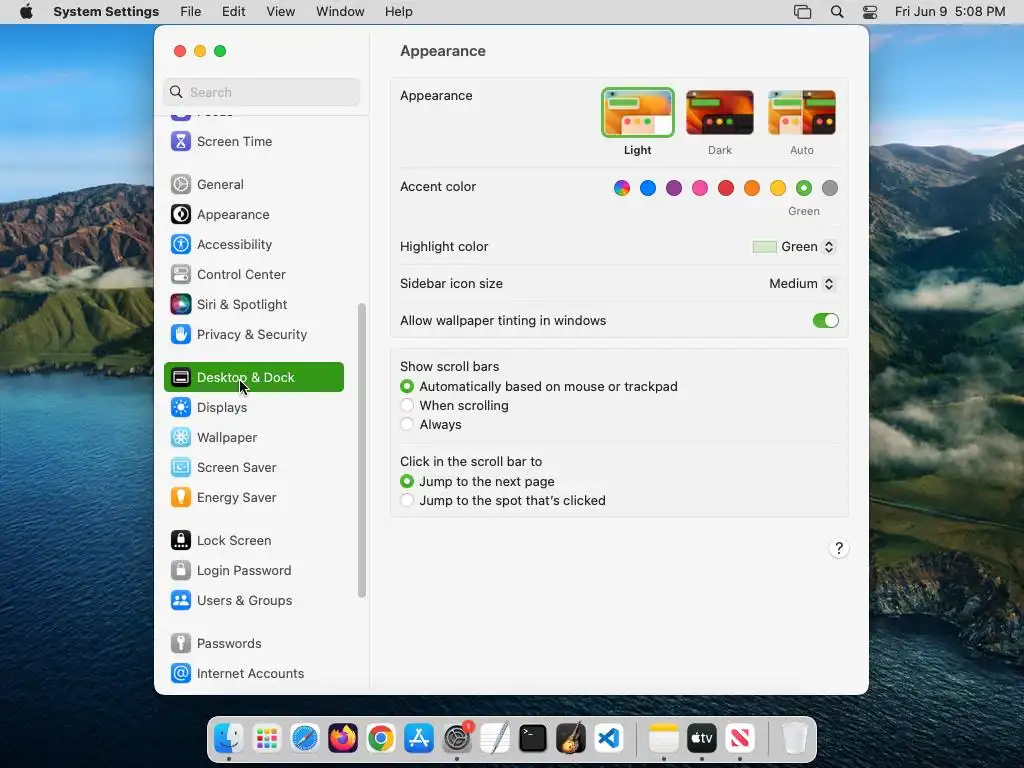Open the Trash in the Dock
This screenshot has height=768, width=1024.
pos(795,739)
